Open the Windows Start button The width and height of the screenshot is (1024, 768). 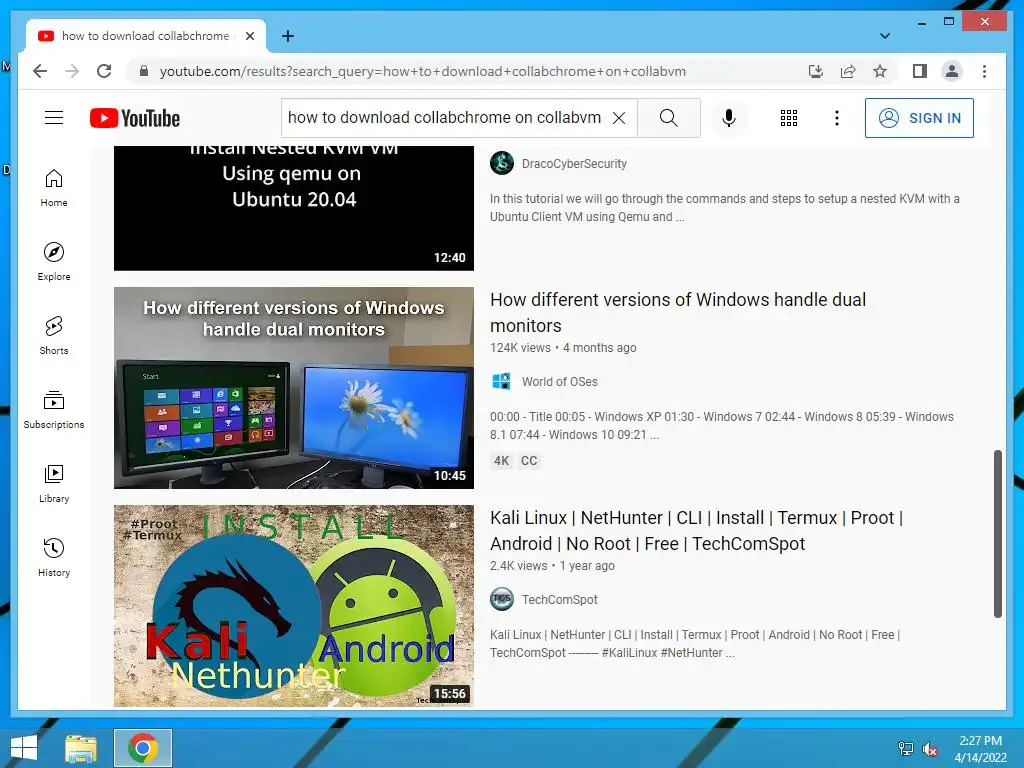coord(24,748)
